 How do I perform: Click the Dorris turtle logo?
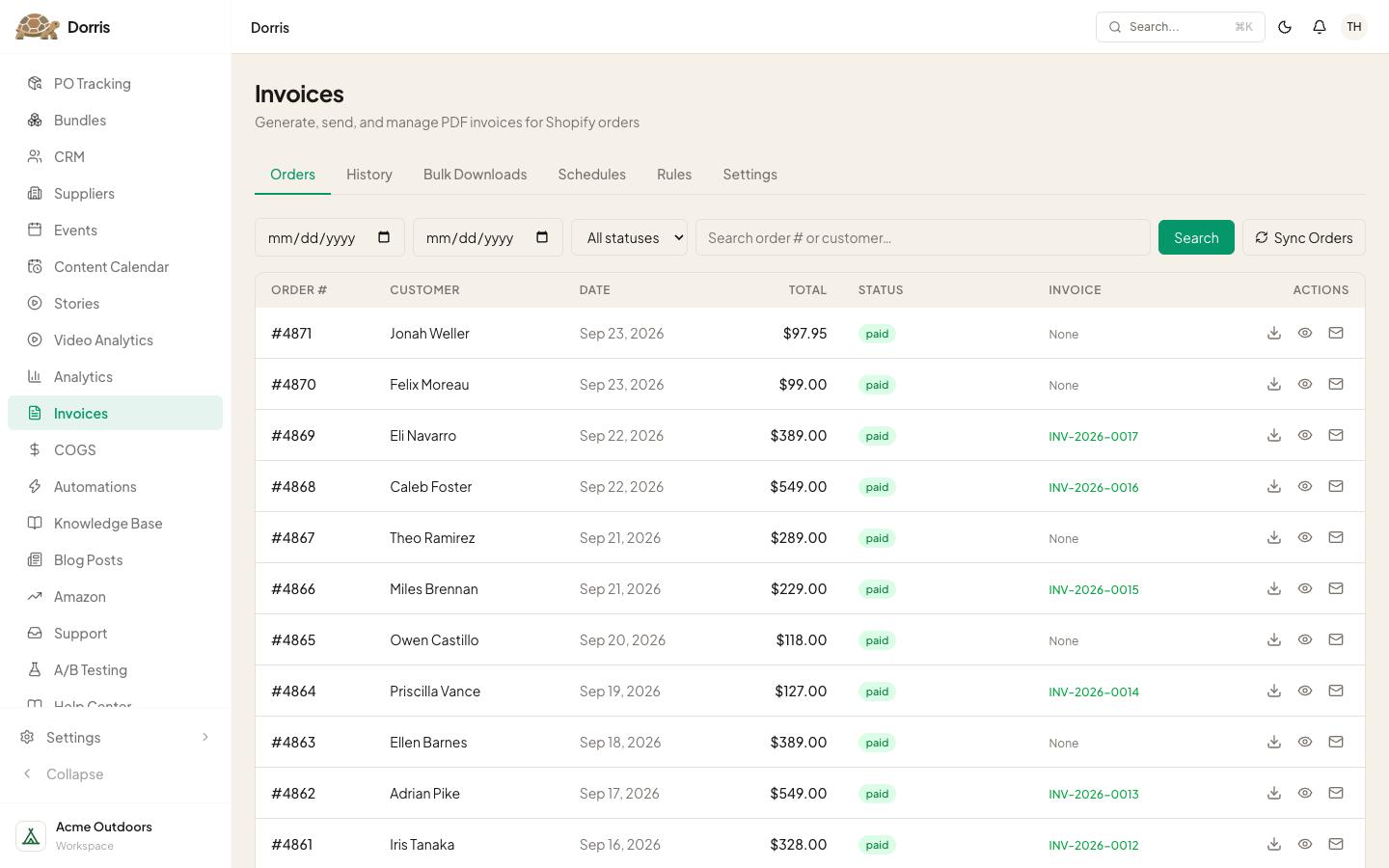point(38,27)
